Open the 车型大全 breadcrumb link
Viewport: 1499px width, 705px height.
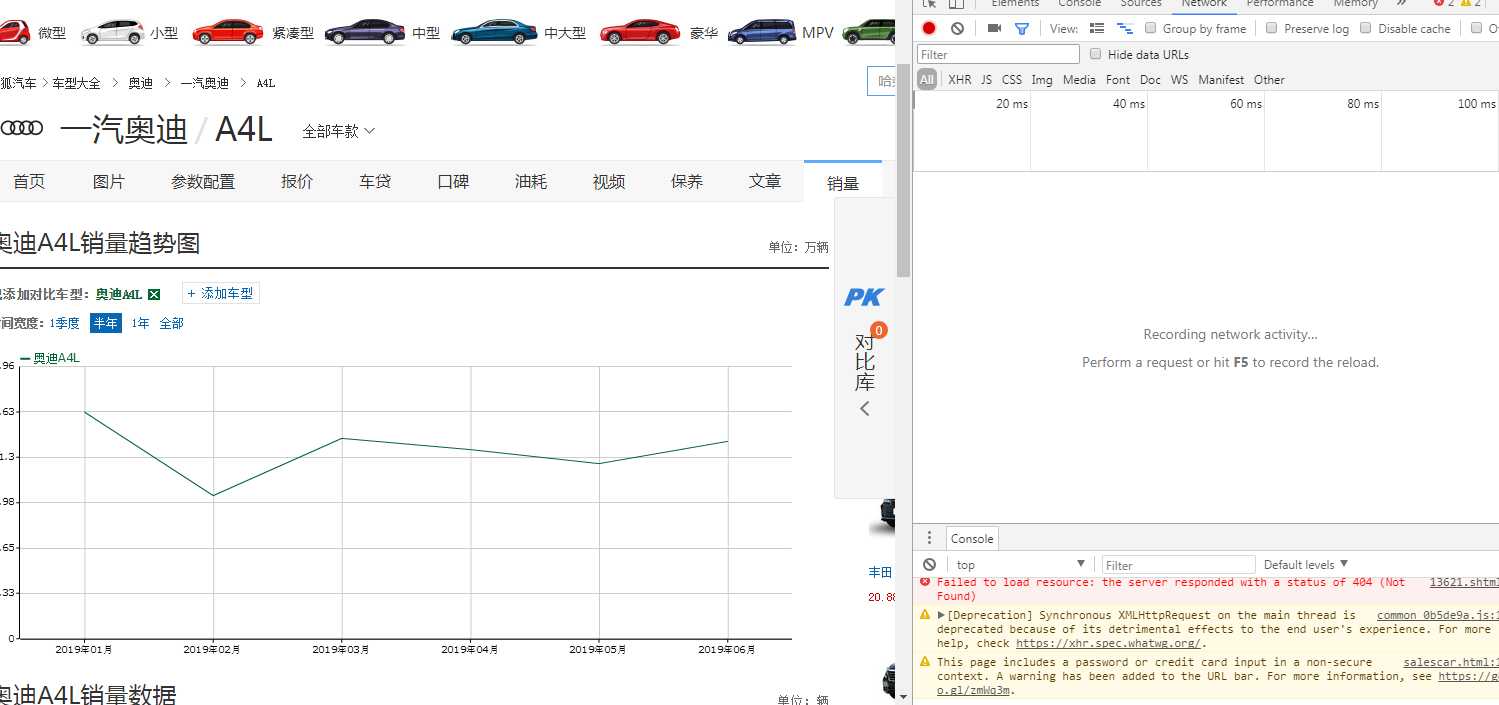tap(77, 83)
